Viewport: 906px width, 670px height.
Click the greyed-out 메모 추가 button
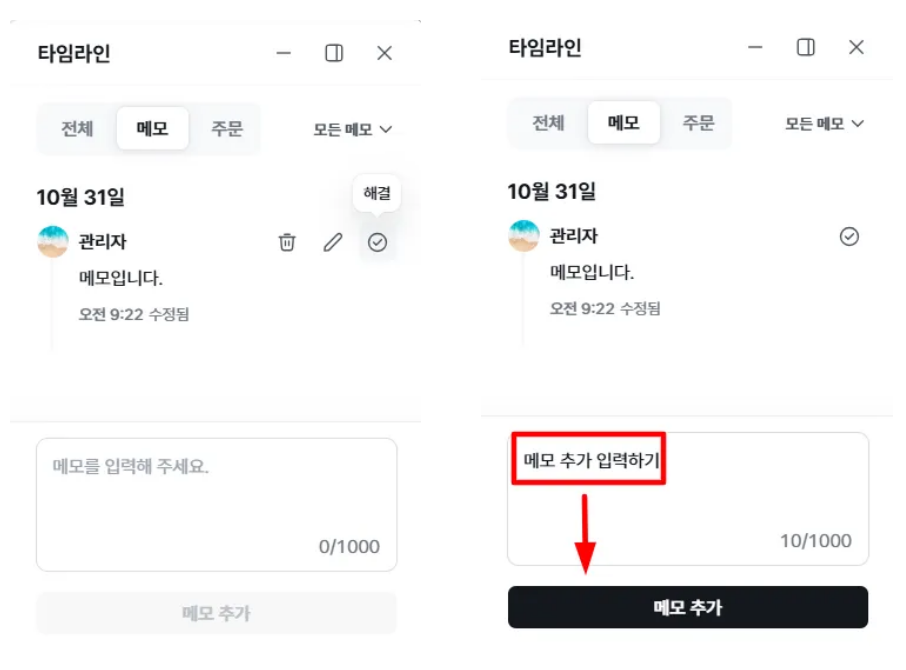click(x=216, y=613)
